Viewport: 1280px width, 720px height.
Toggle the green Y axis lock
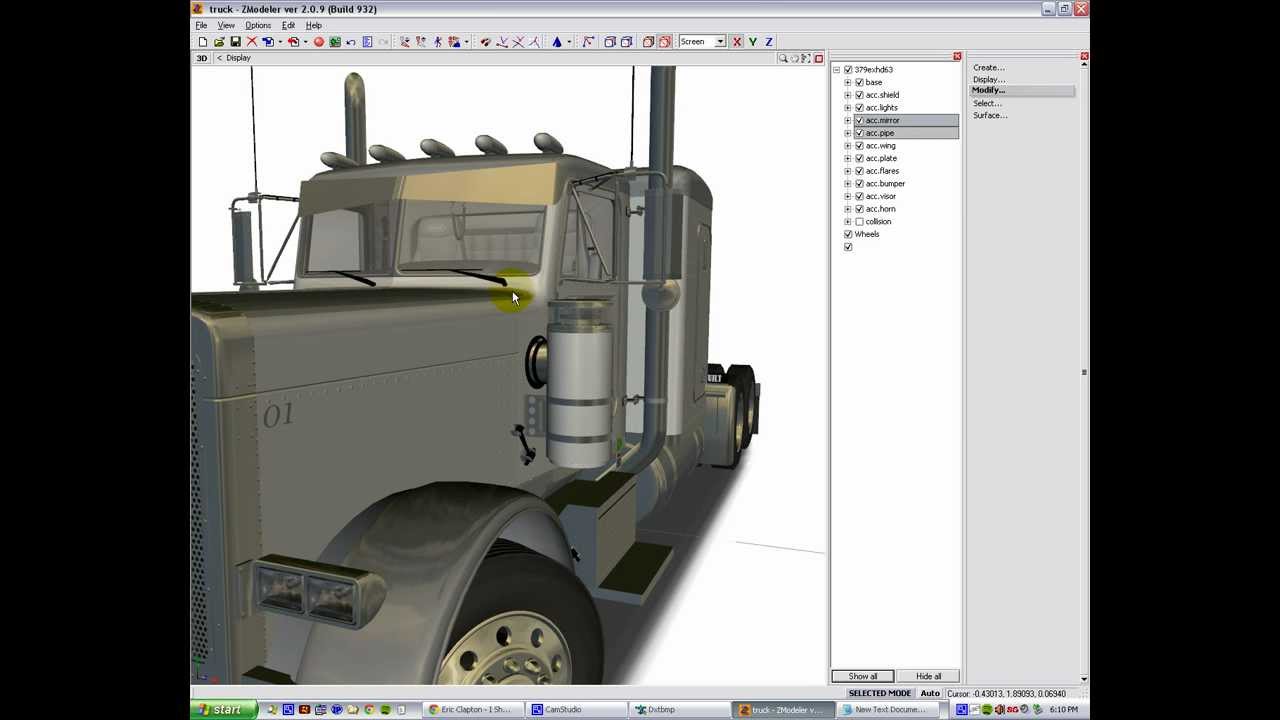point(753,42)
